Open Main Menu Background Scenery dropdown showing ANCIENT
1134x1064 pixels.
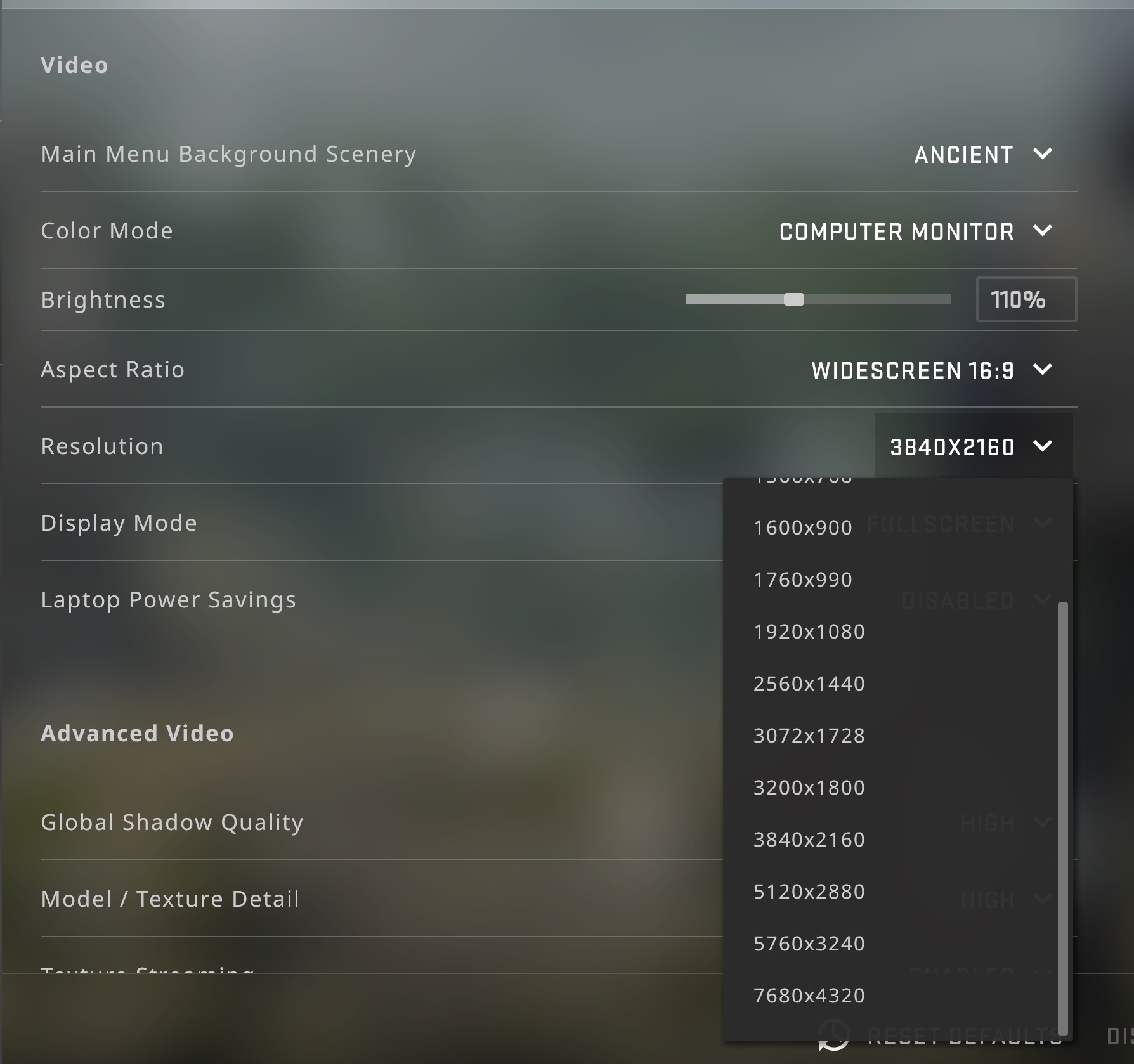point(982,155)
